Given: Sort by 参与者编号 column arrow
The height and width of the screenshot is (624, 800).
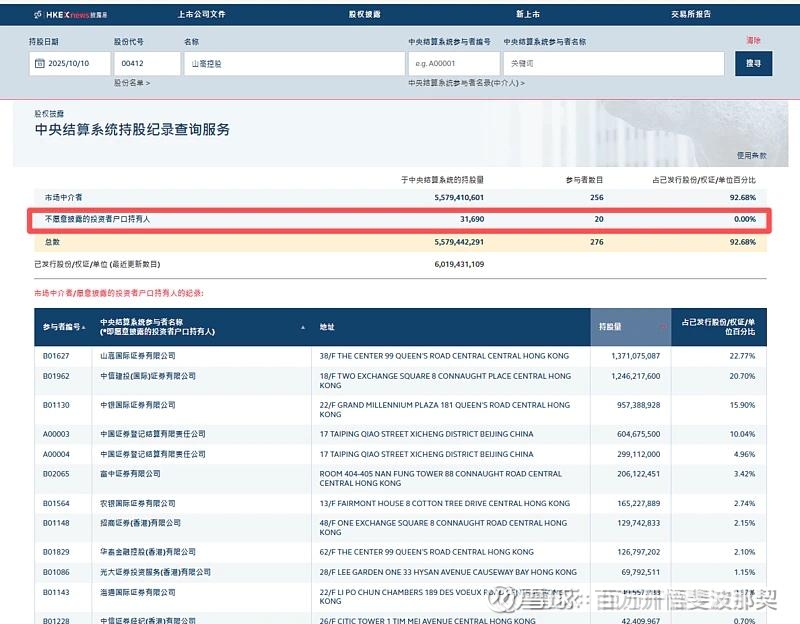Looking at the screenshot, I should click(x=84, y=327).
